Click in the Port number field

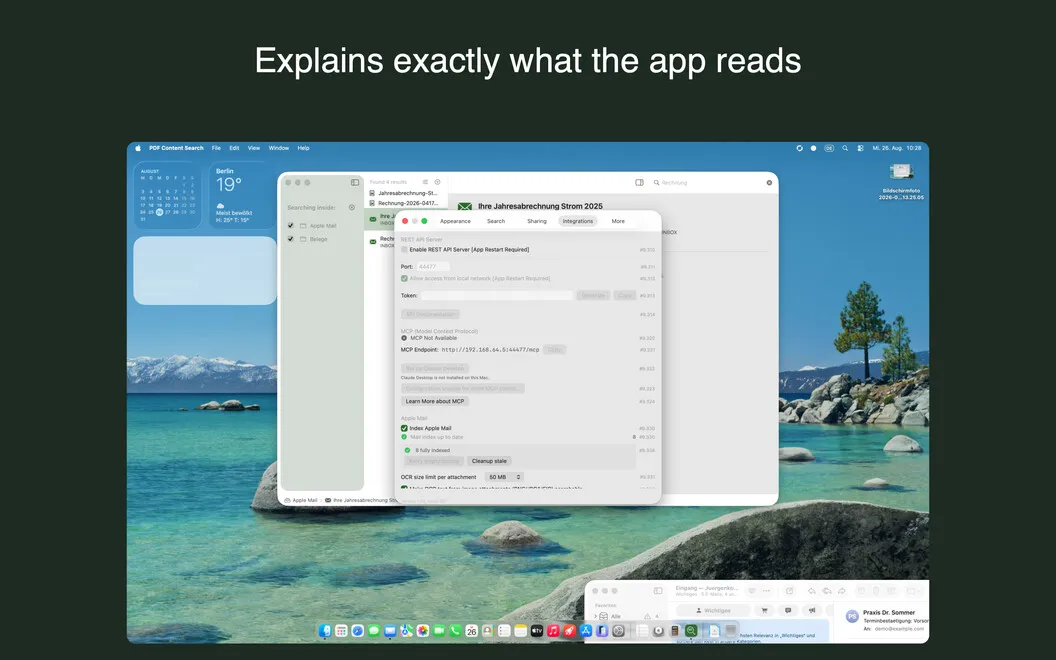[433, 267]
